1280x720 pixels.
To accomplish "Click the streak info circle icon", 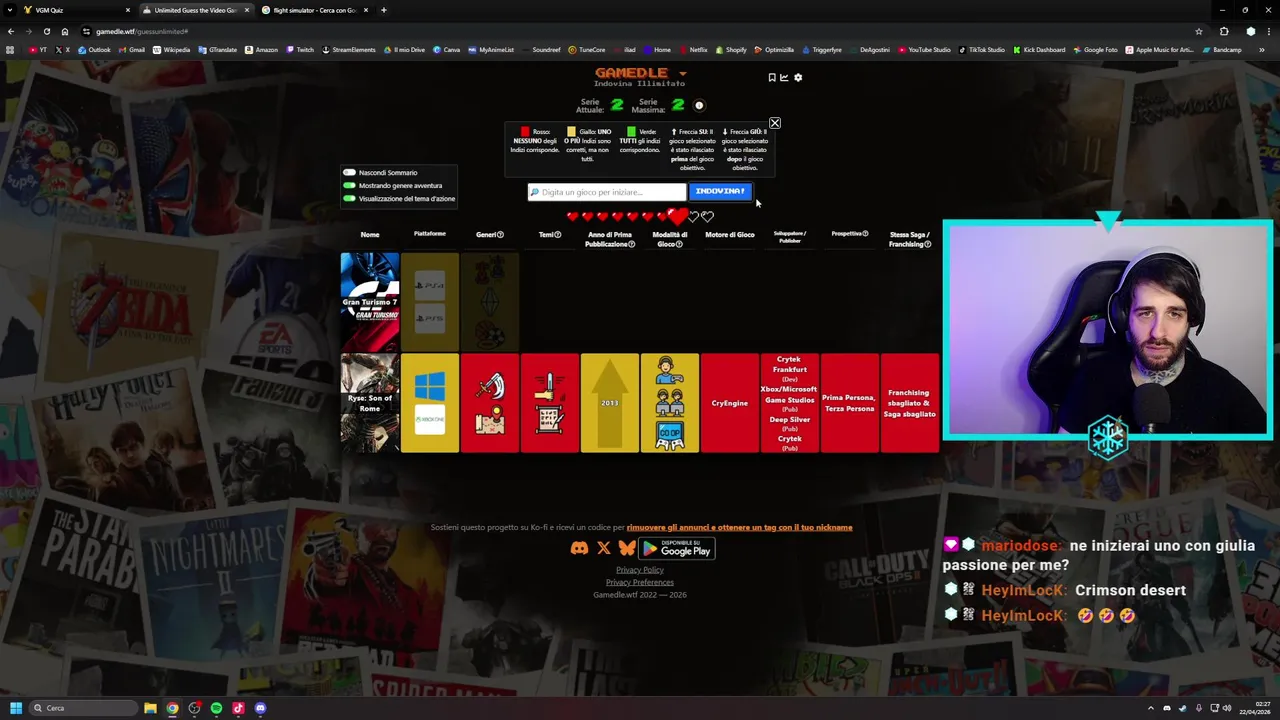I will click(699, 105).
